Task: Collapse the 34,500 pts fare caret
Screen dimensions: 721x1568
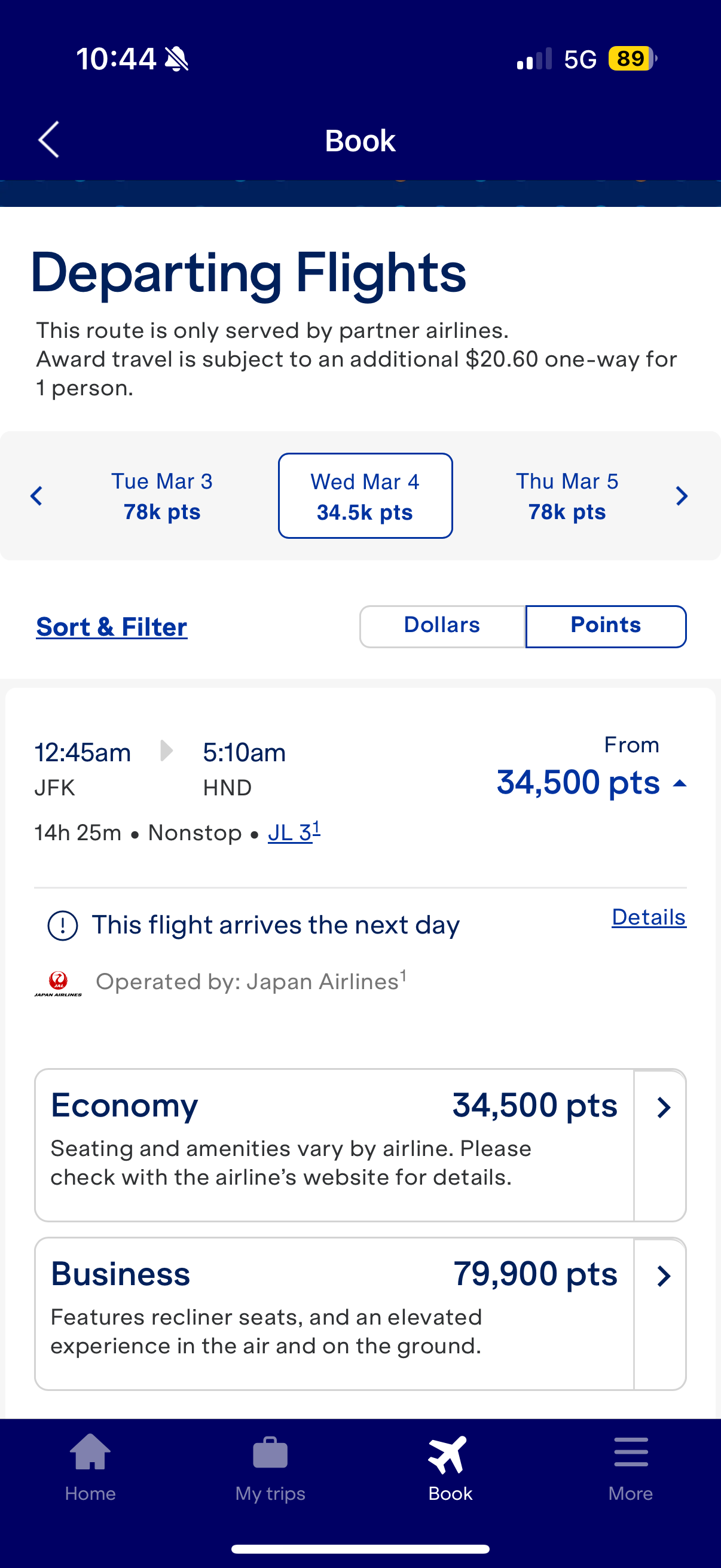Action: click(680, 784)
